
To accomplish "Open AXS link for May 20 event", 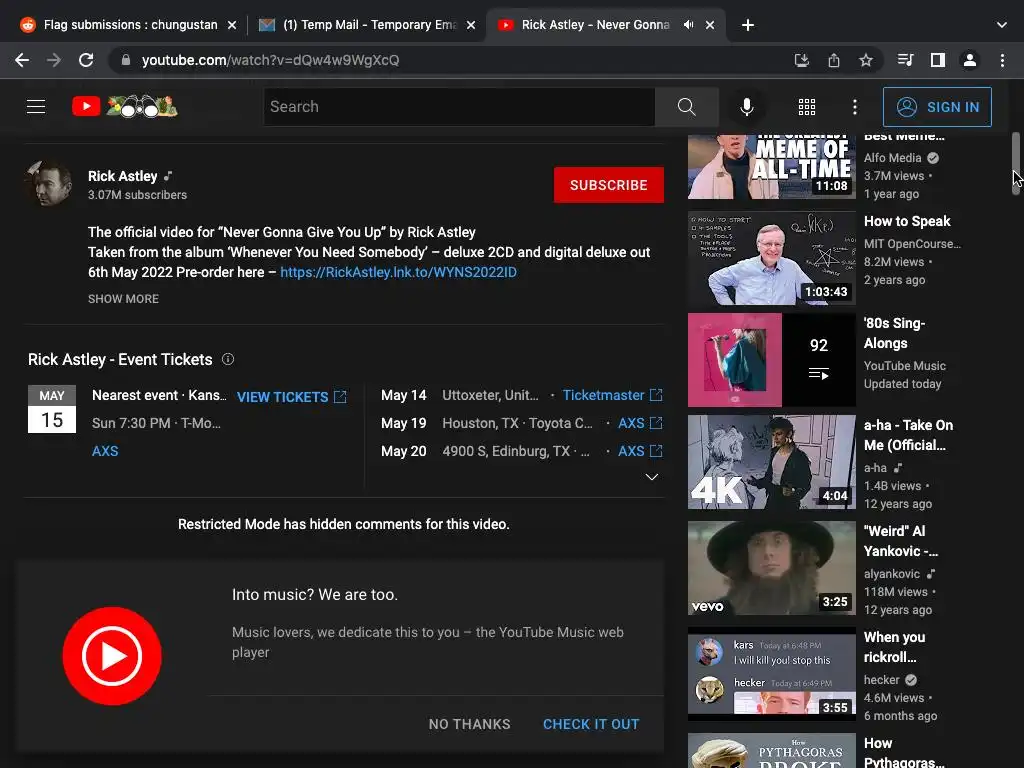I will tap(631, 451).
